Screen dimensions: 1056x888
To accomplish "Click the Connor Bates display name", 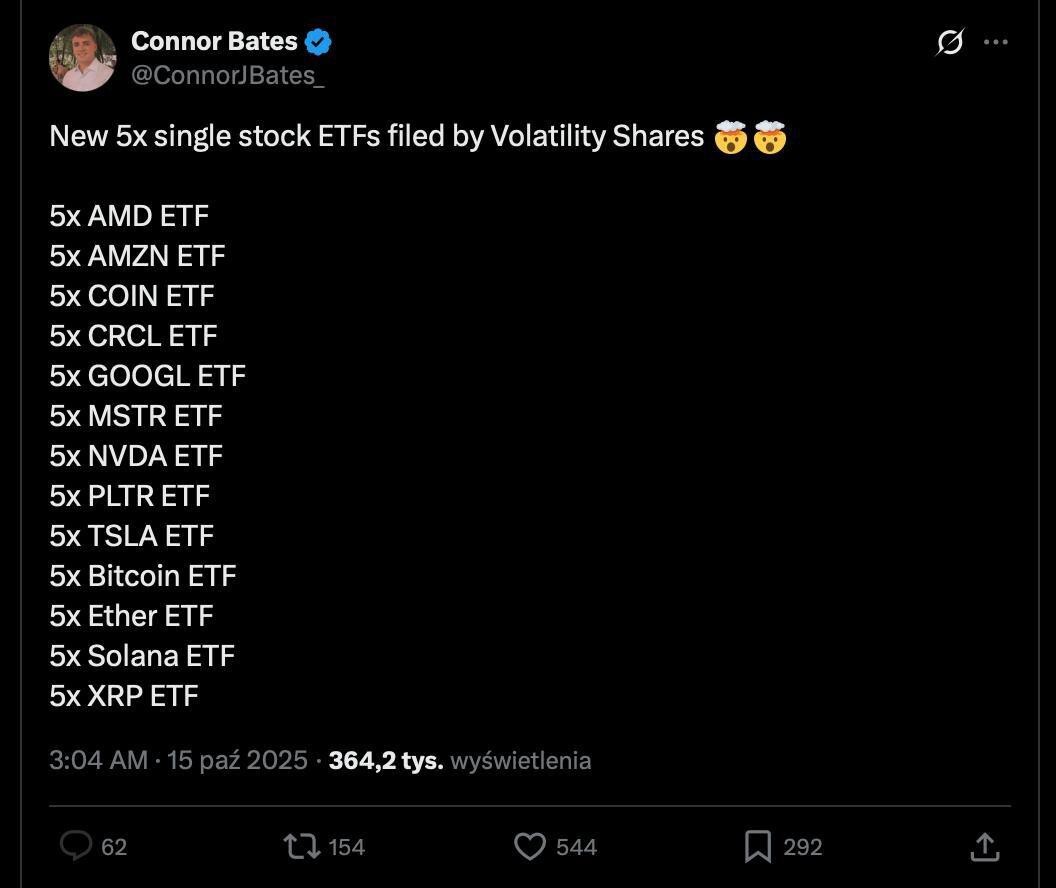I will pyautogui.click(x=214, y=41).
